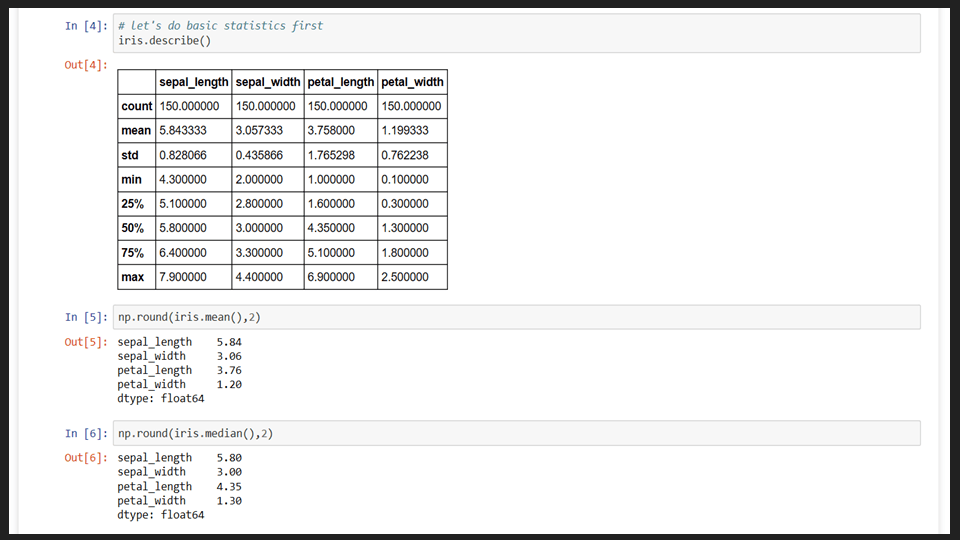Image resolution: width=960 pixels, height=540 pixels.
Task: Click the std value 1.765298
Action: click(x=331, y=156)
